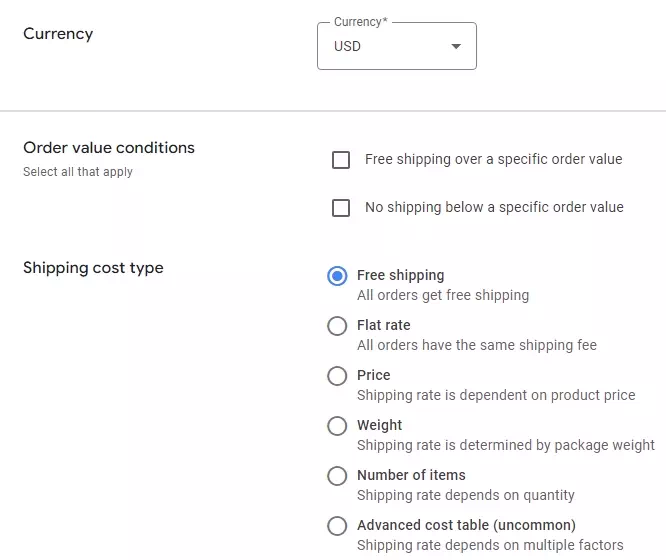666x560 pixels.
Task: Select the Free shipping radio button
Action: click(x=338, y=276)
